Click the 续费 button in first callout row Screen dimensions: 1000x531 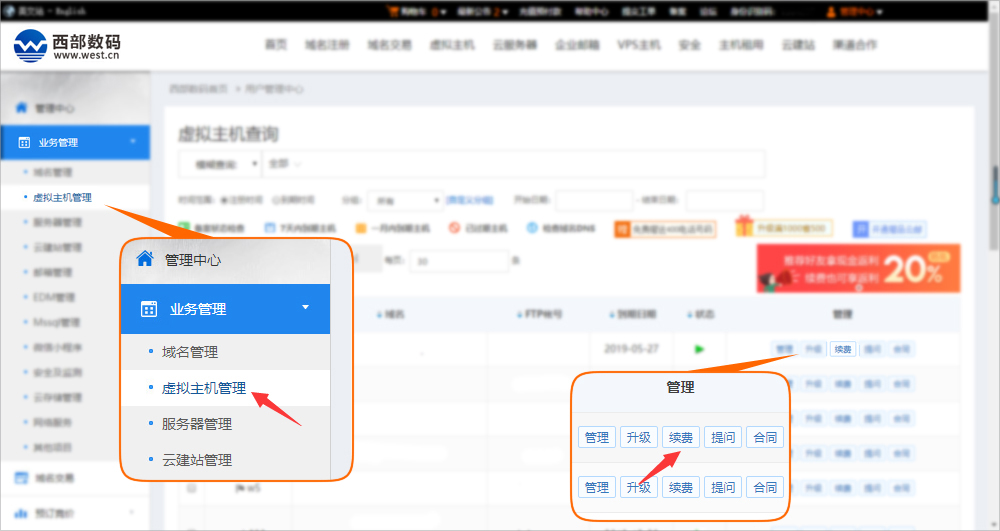pos(681,437)
